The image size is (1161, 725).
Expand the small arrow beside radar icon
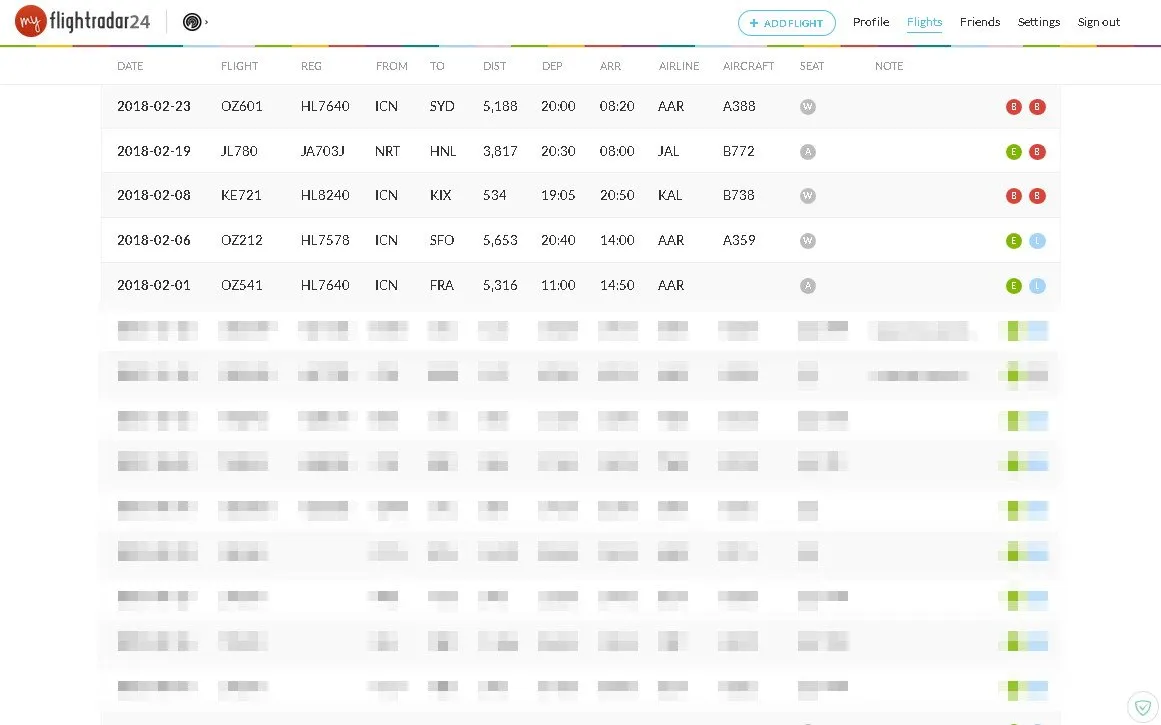tap(207, 22)
